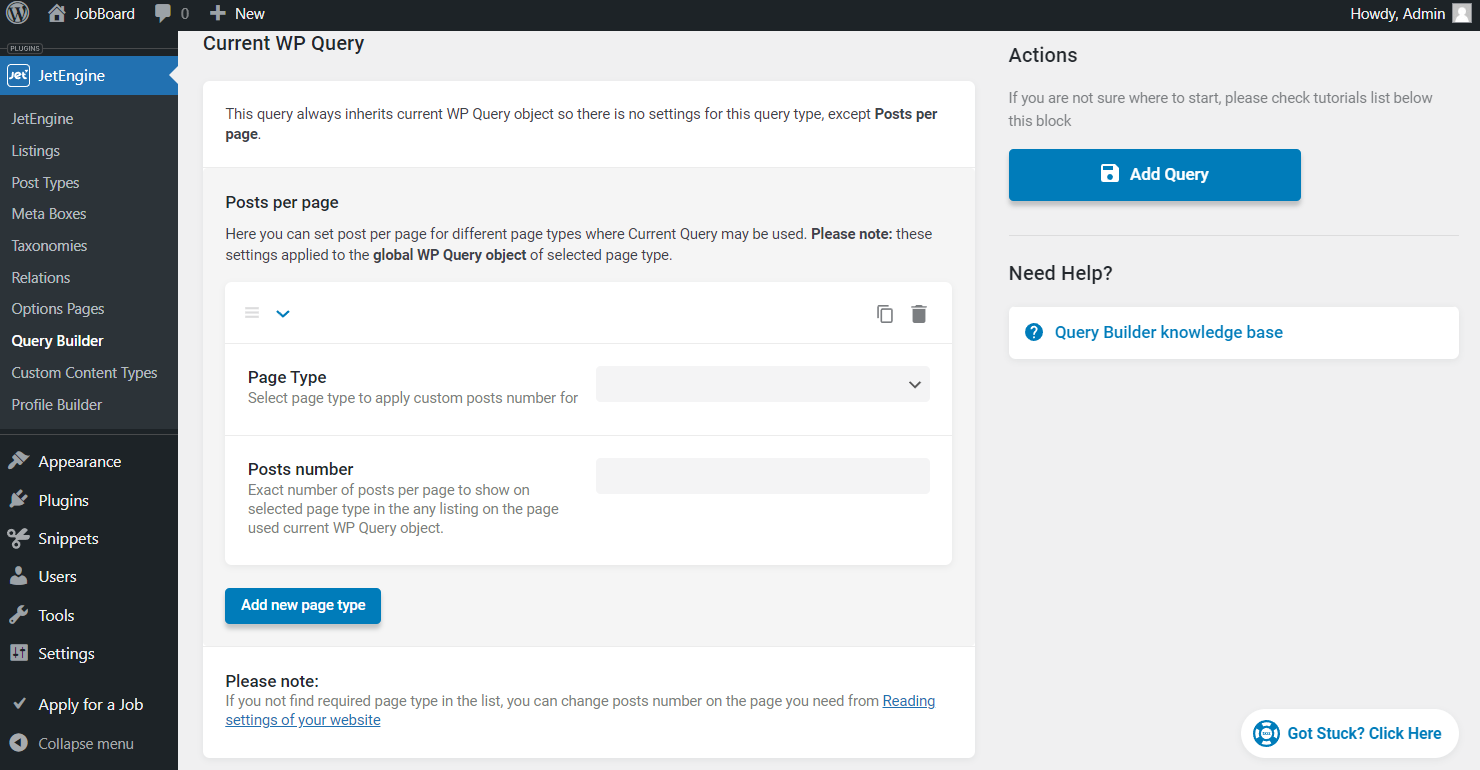Open Custom Content Types
Image resolution: width=1480 pixels, height=770 pixels.
pos(84,373)
